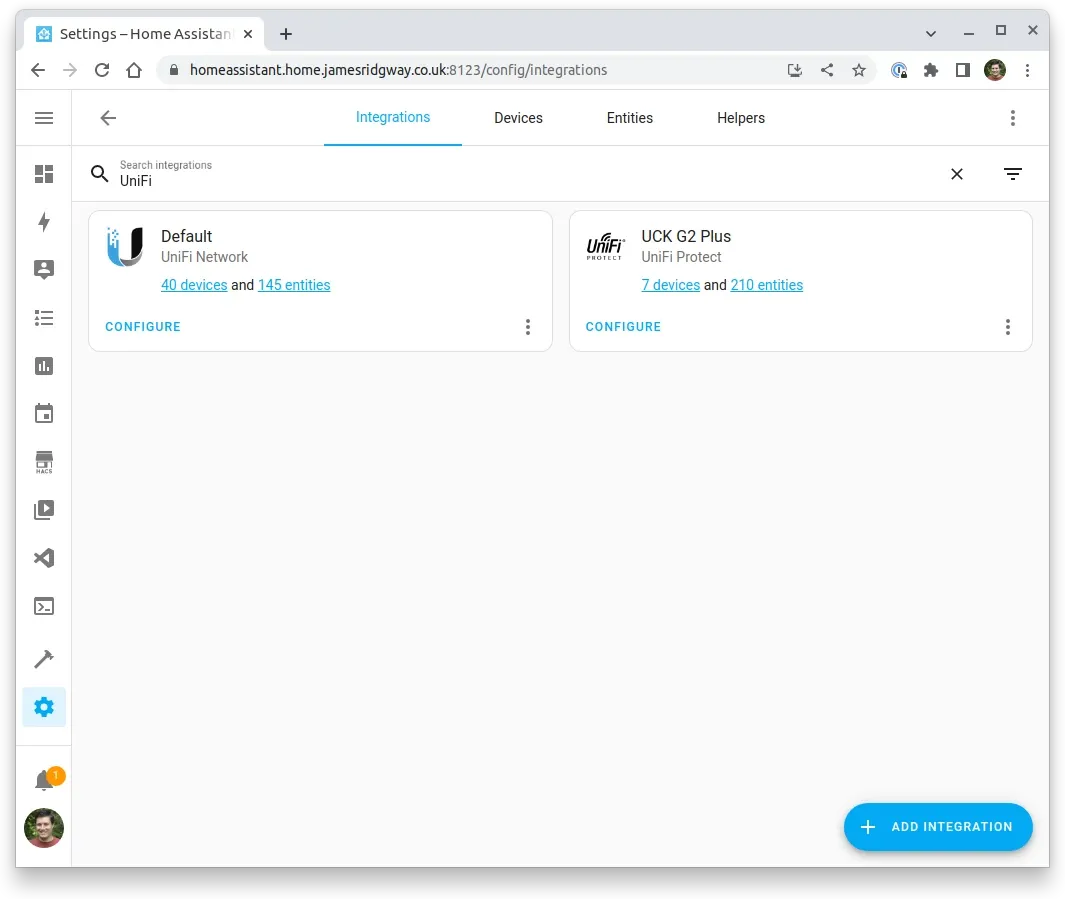Open Developer Tools via the hammer icon

pyautogui.click(x=43, y=658)
